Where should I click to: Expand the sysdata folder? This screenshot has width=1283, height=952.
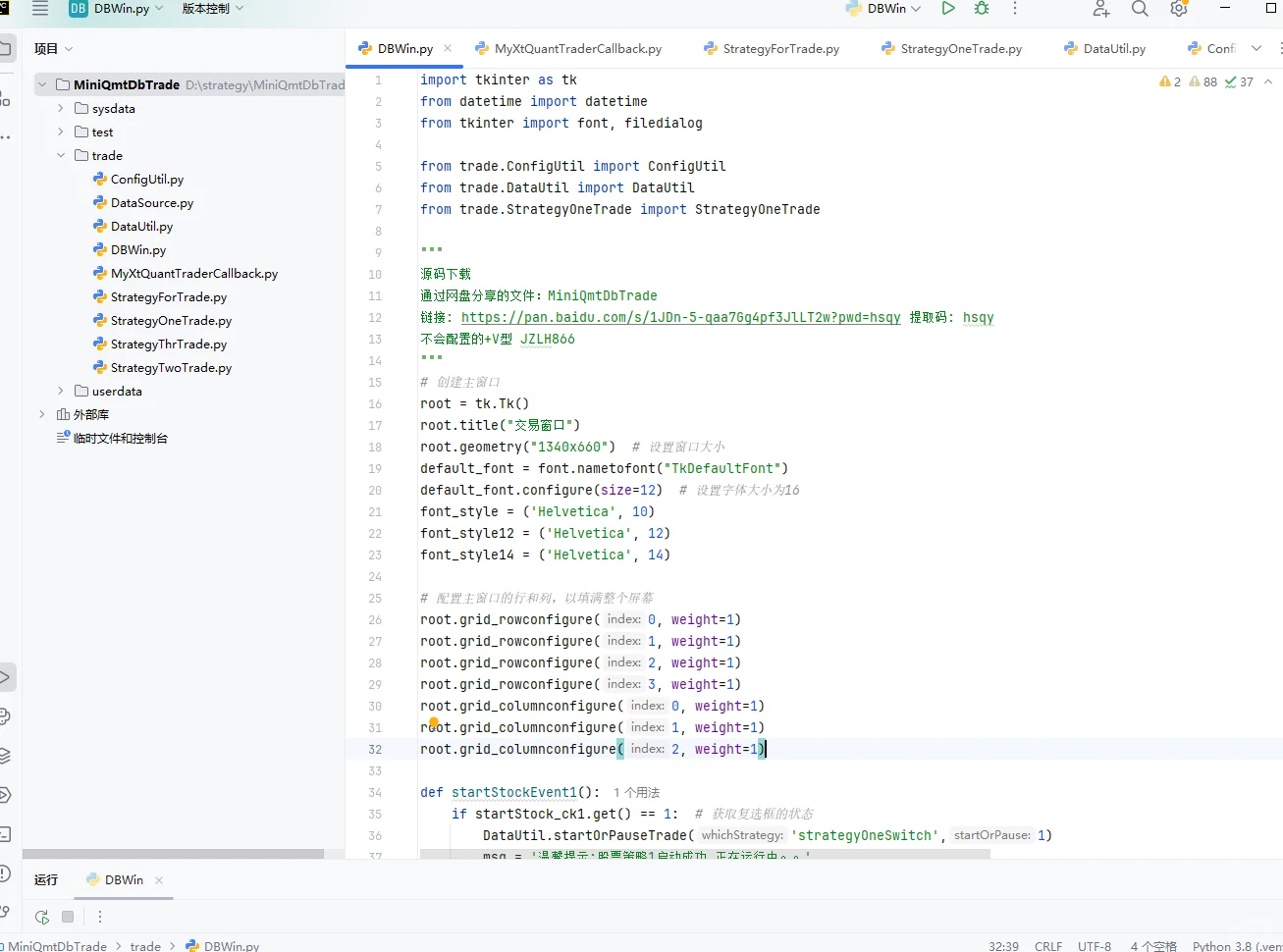[x=61, y=109]
